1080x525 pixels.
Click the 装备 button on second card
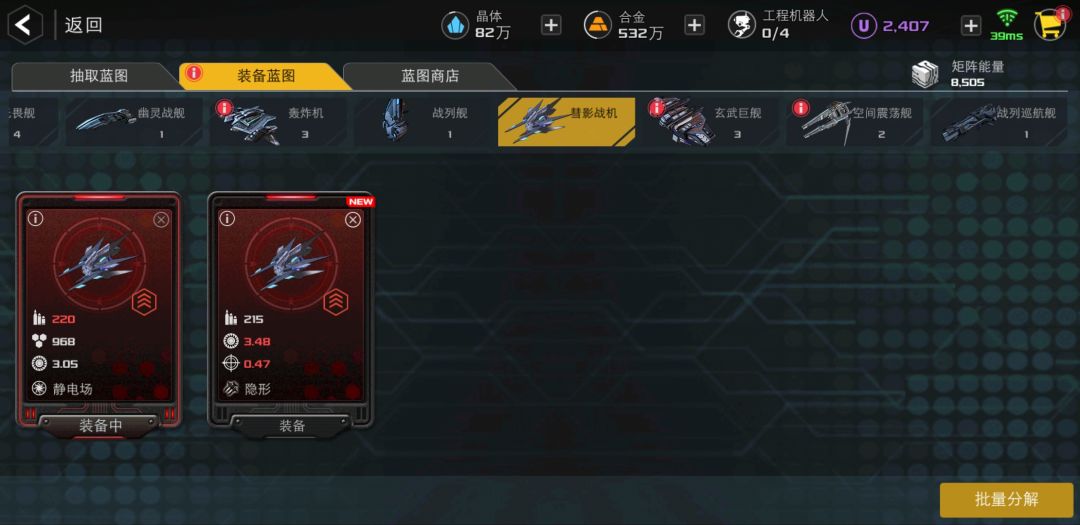pos(292,426)
